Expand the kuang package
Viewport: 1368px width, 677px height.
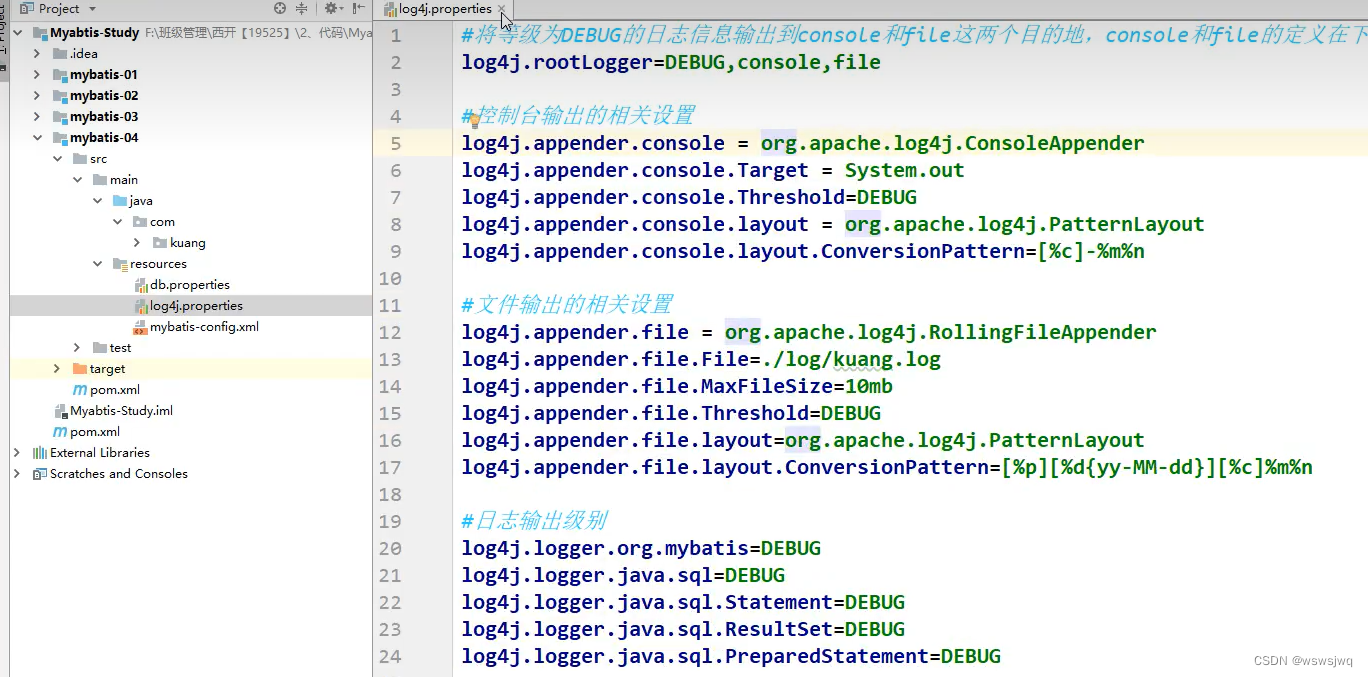(137, 242)
